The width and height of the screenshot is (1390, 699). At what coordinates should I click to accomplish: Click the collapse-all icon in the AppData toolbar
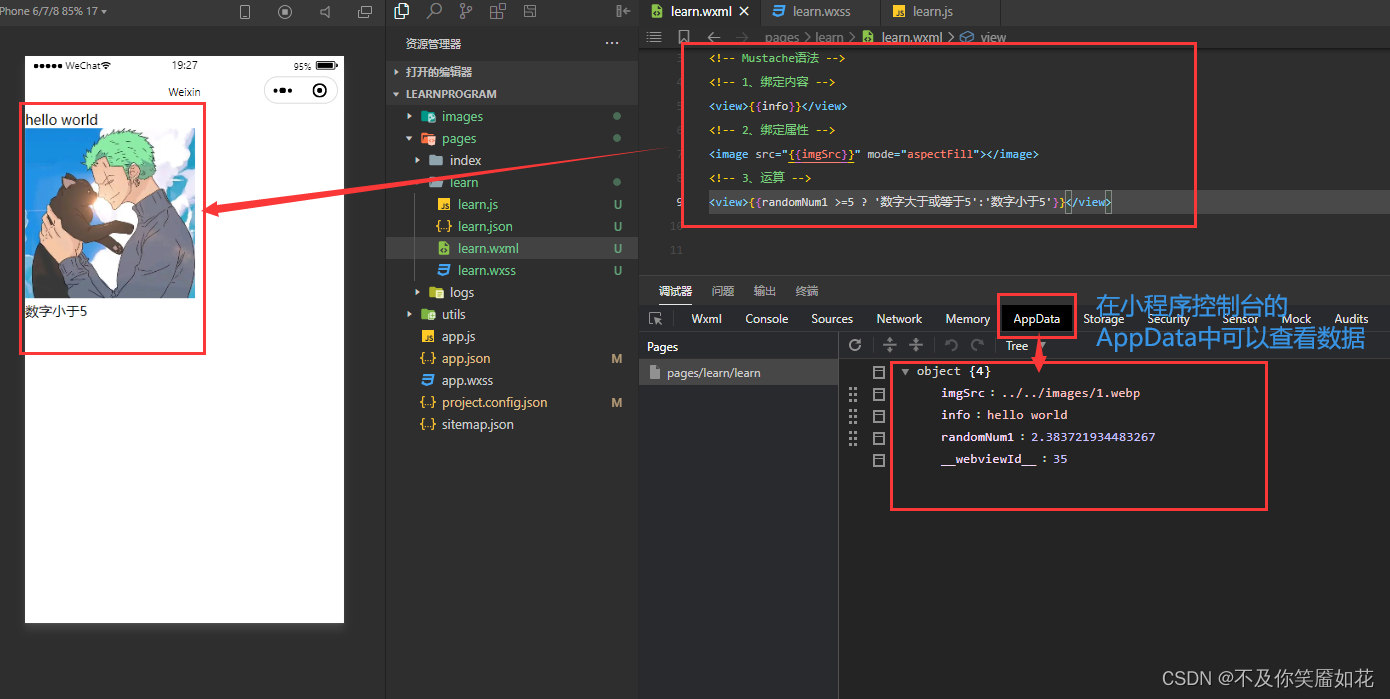point(915,345)
